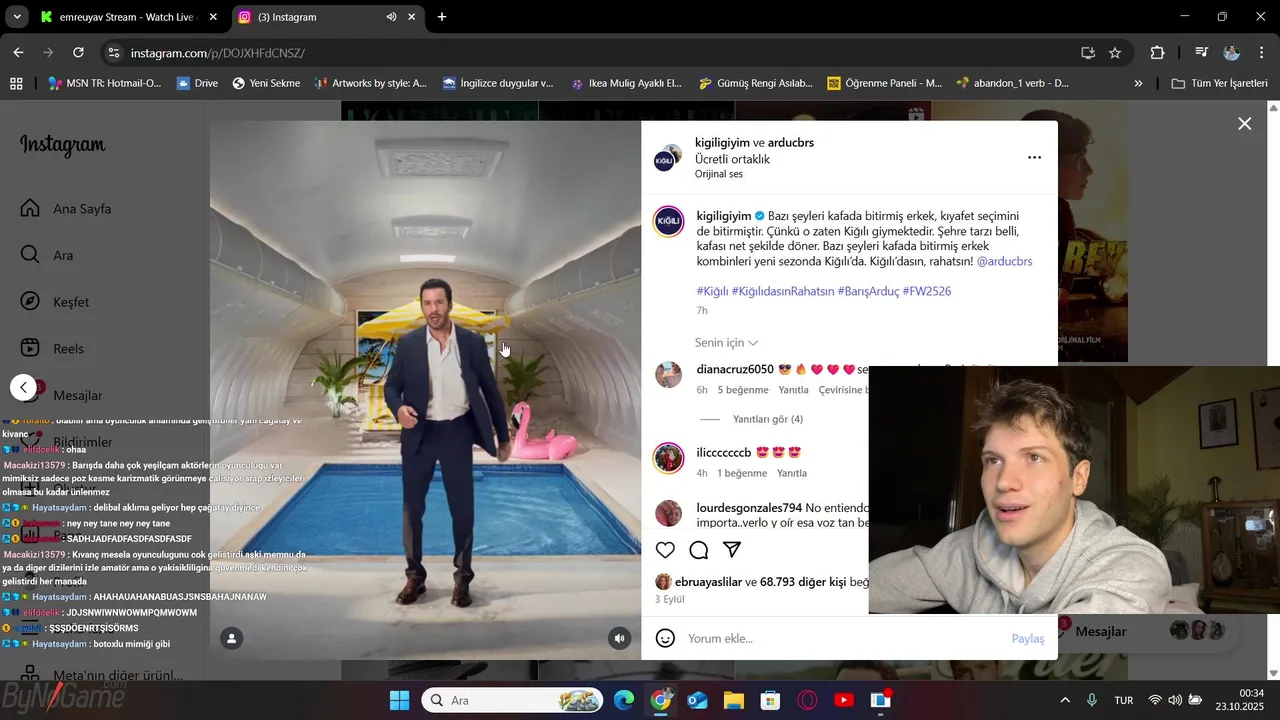This screenshot has width=1280, height=720.
Task: Click Orijinal ses audio link
Action: tap(719, 174)
